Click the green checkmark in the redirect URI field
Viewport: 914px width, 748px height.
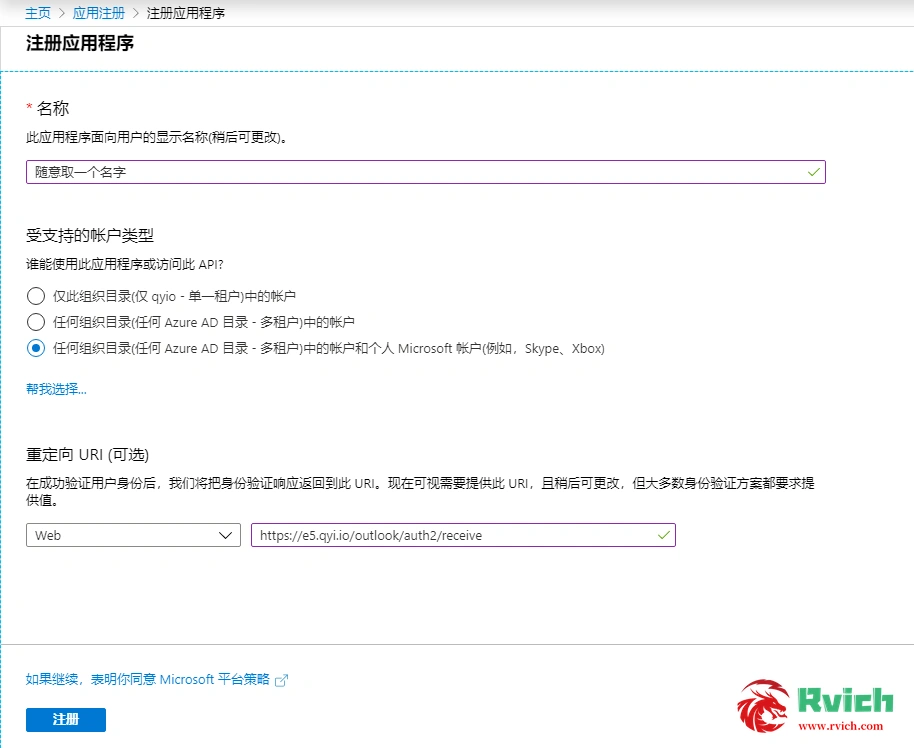point(664,535)
